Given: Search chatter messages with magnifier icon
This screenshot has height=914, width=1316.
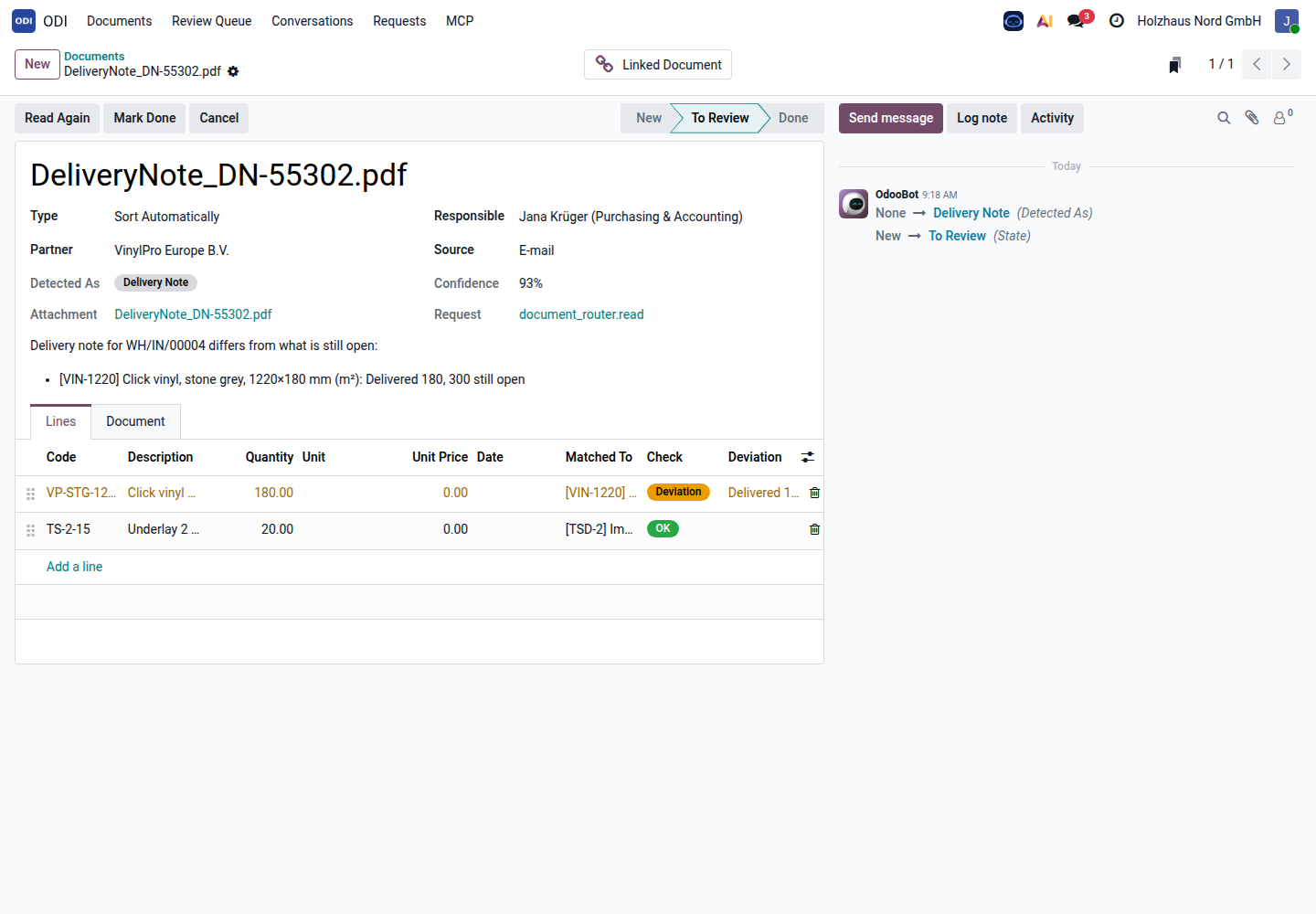Looking at the screenshot, I should [x=1224, y=118].
